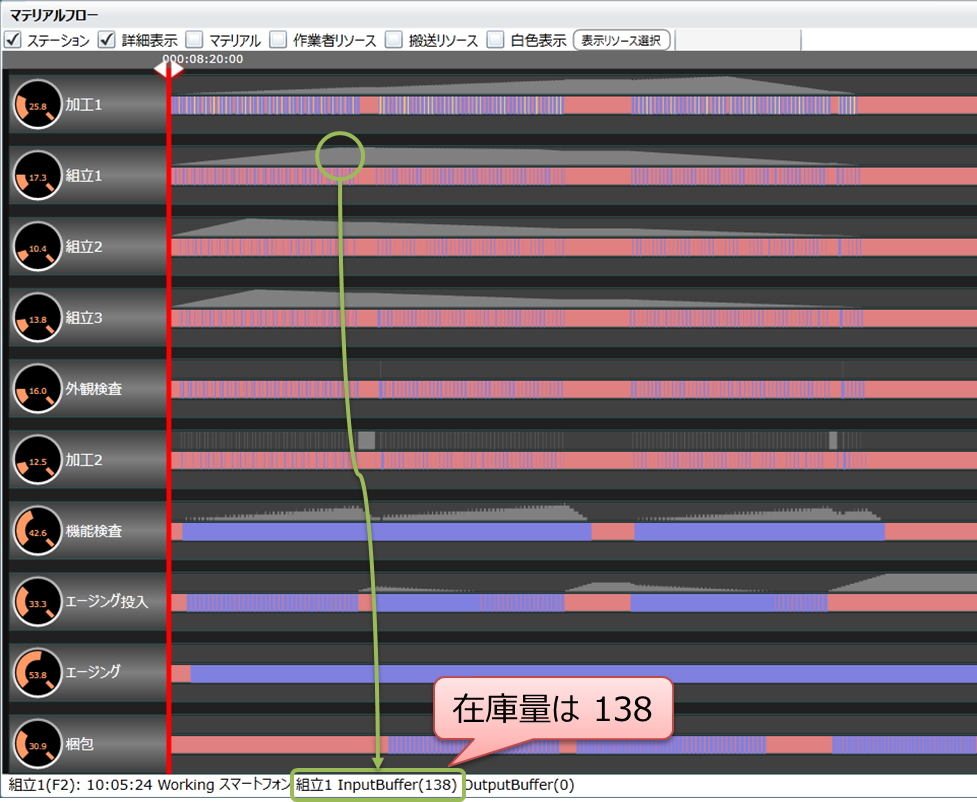
Task: Uncheck the 詳細表示 checkbox
Action: (x=107, y=40)
